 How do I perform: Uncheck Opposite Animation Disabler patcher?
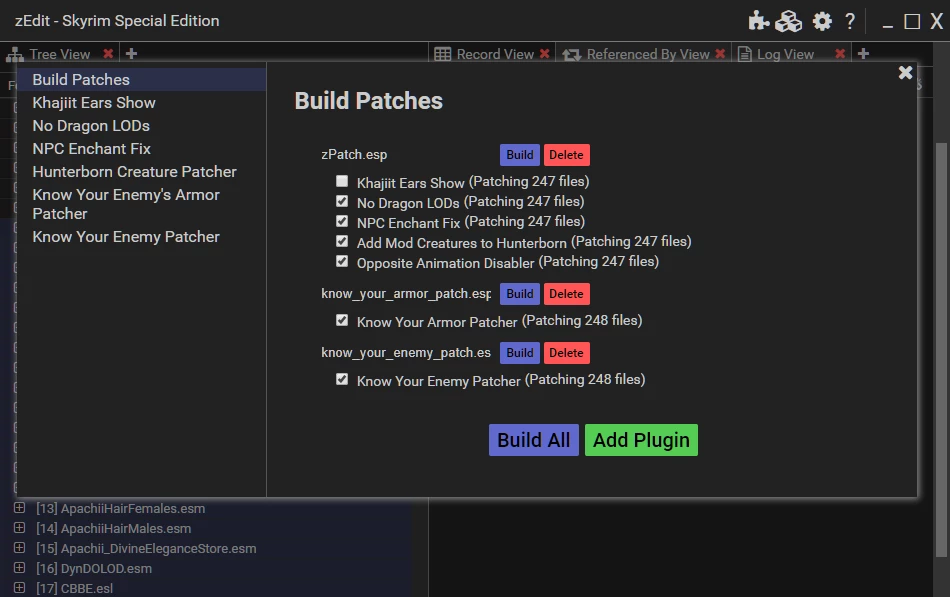342,261
